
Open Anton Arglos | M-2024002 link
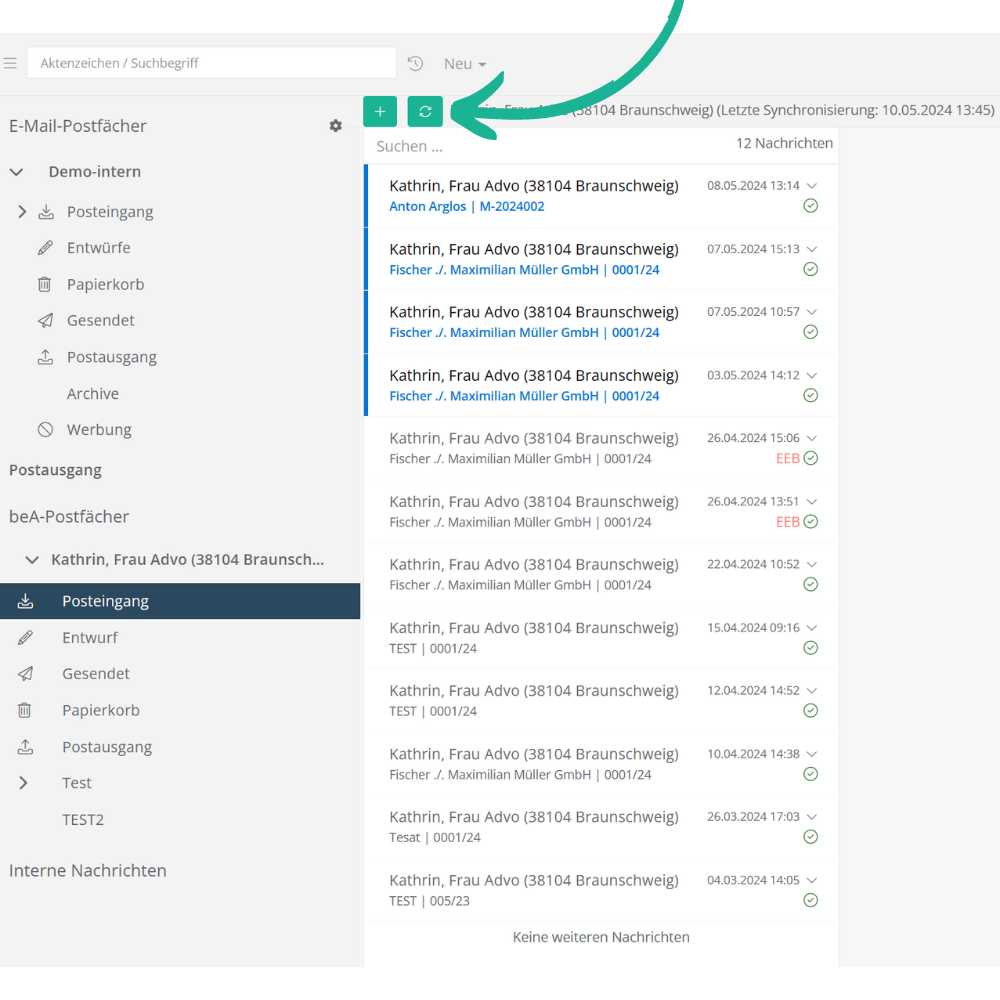click(466, 207)
